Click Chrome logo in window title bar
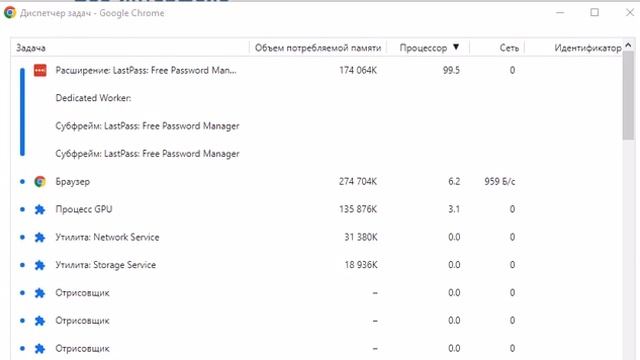 pyautogui.click(x=10, y=13)
